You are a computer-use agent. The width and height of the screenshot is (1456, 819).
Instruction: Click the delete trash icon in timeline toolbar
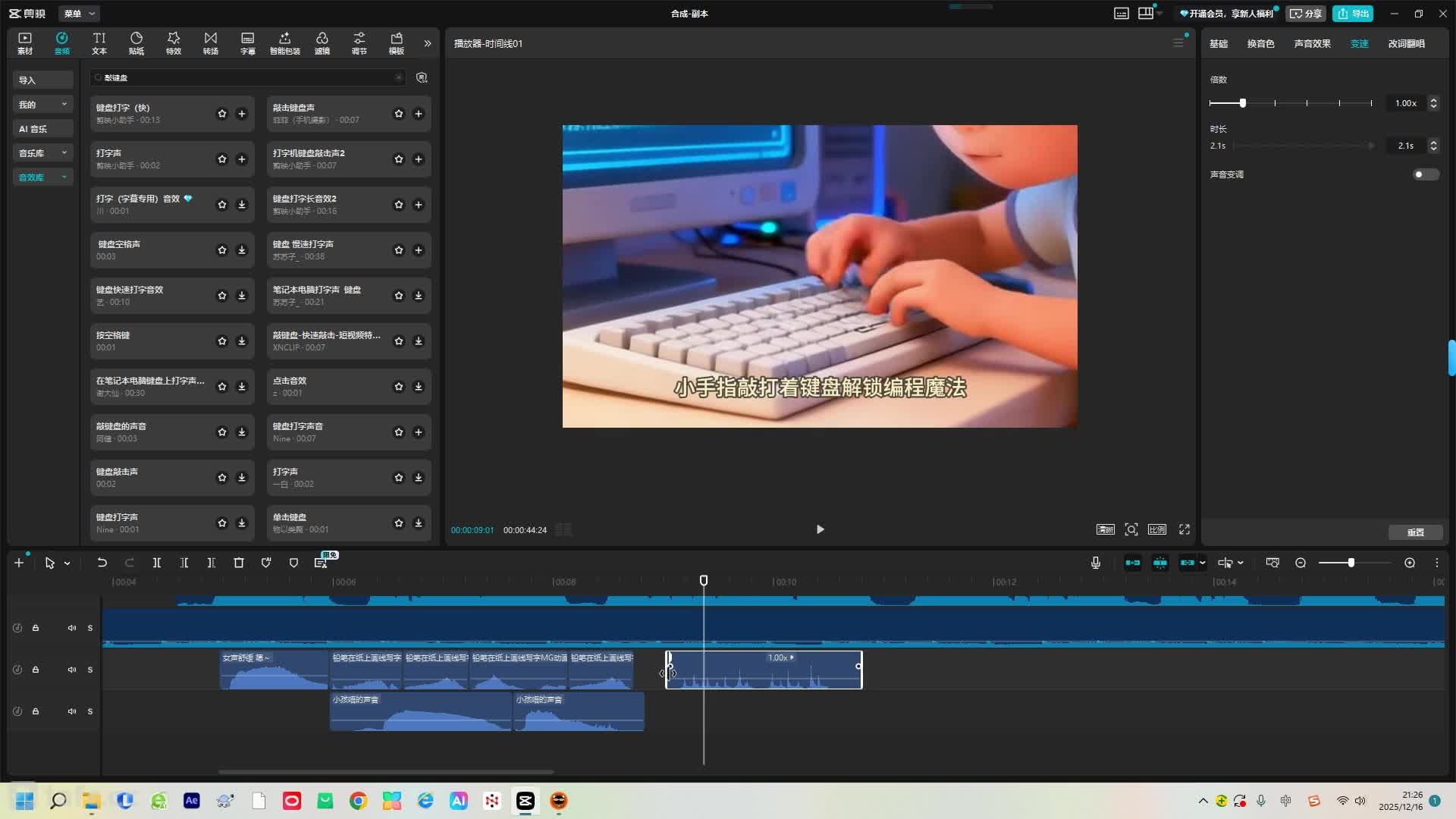click(239, 563)
